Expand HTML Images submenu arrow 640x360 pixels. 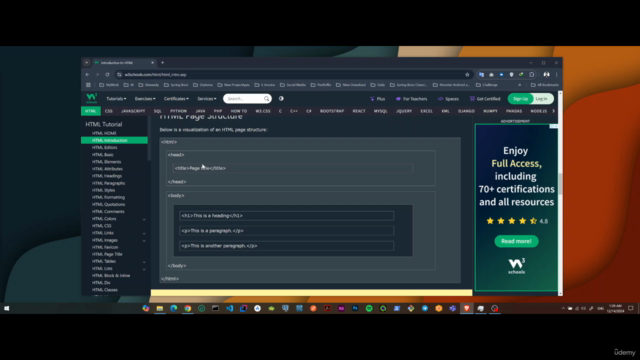click(x=144, y=241)
